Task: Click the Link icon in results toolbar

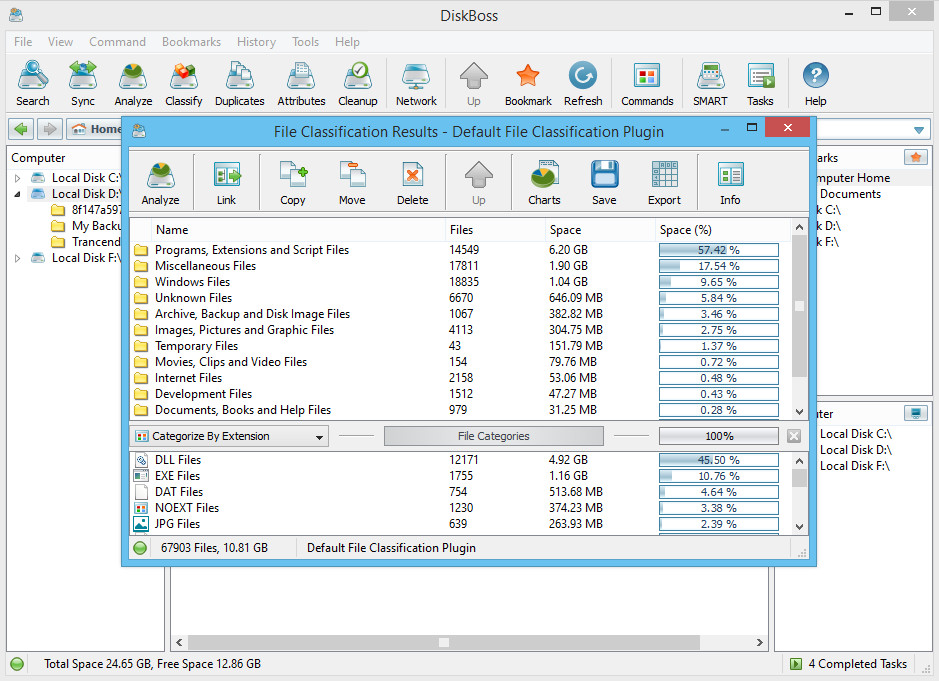Action: coord(227,183)
